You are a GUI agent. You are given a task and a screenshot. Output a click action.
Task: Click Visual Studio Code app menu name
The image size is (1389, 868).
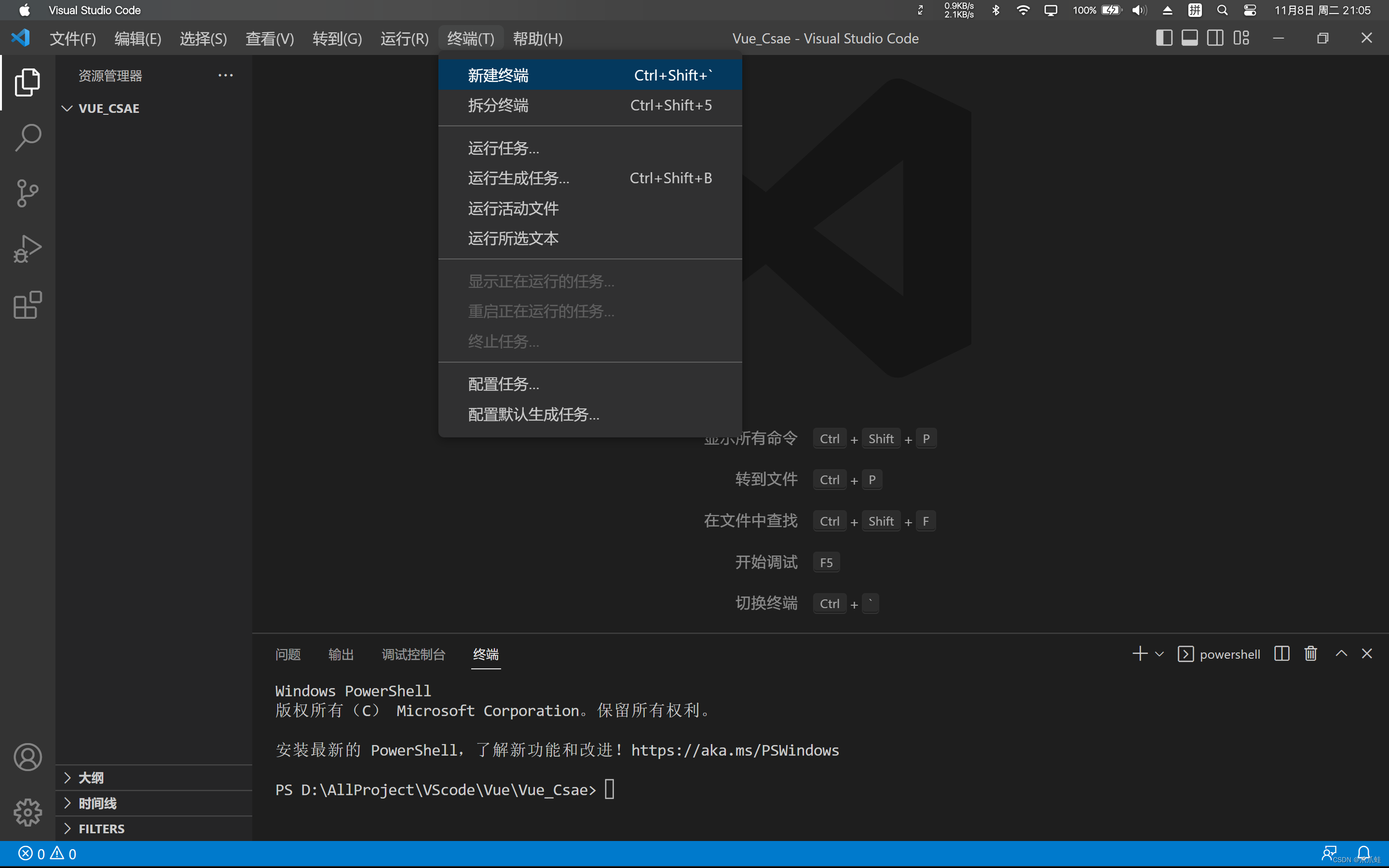point(95,10)
